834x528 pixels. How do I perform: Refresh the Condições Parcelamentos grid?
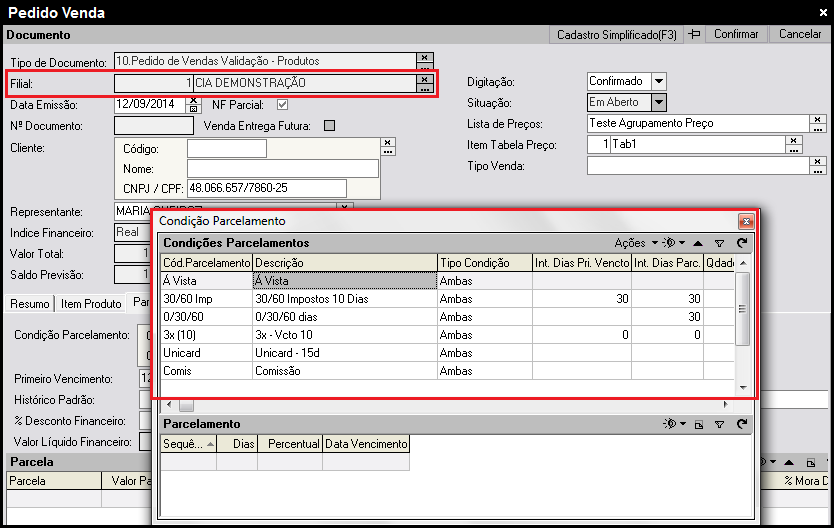point(742,243)
